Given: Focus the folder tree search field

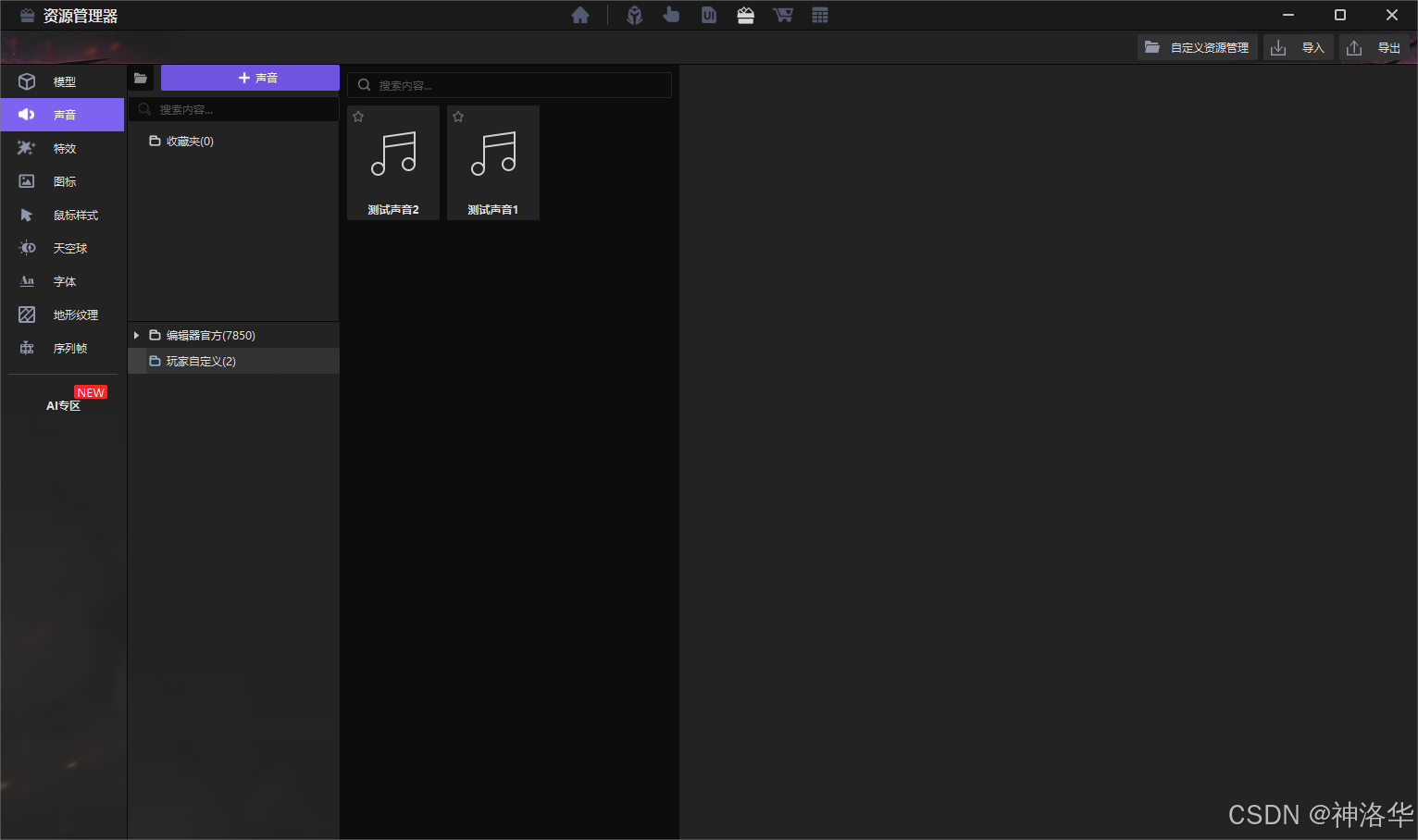Looking at the screenshot, I should 233,109.
